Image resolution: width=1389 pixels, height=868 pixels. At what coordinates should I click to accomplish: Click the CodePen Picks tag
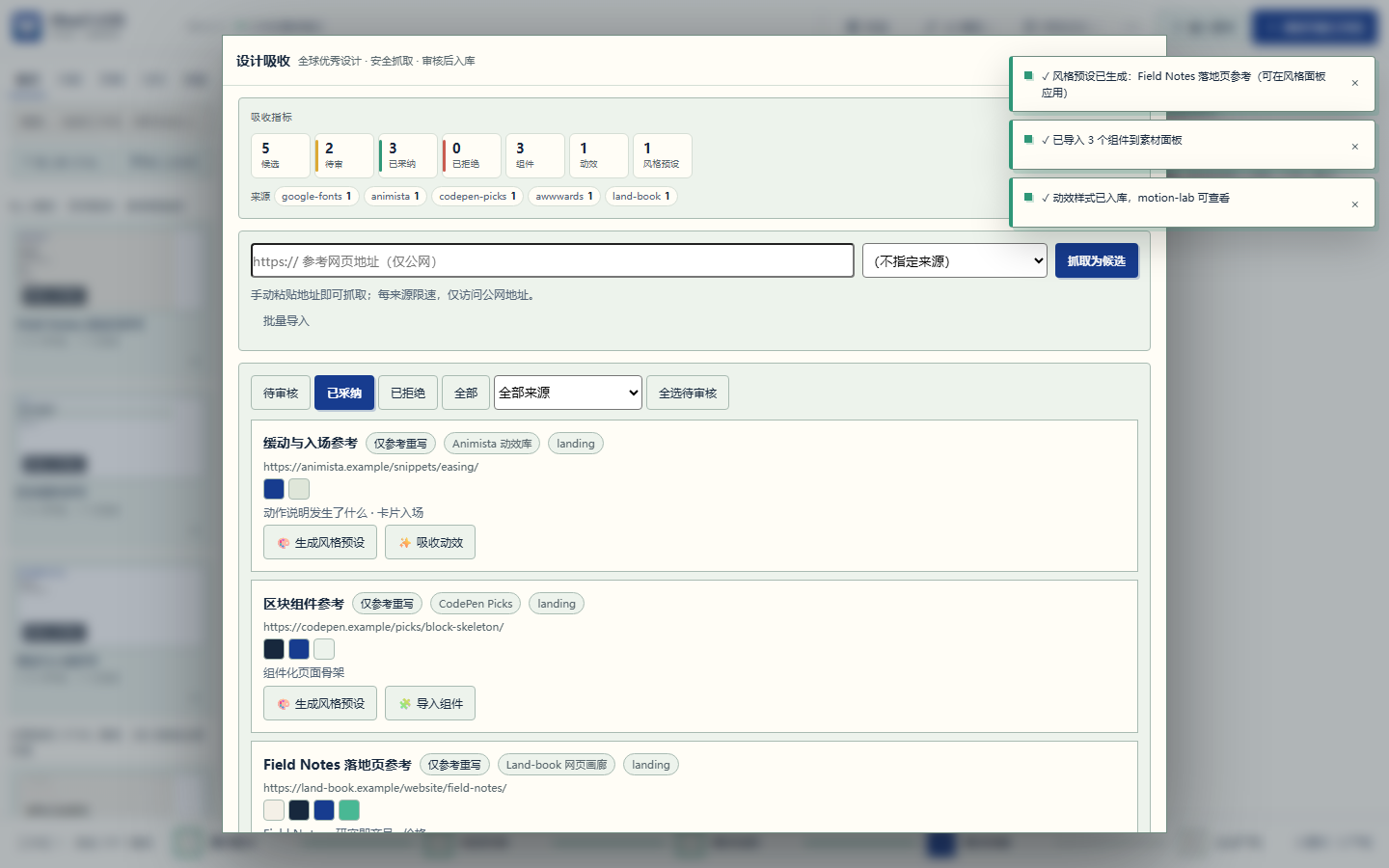click(x=476, y=604)
